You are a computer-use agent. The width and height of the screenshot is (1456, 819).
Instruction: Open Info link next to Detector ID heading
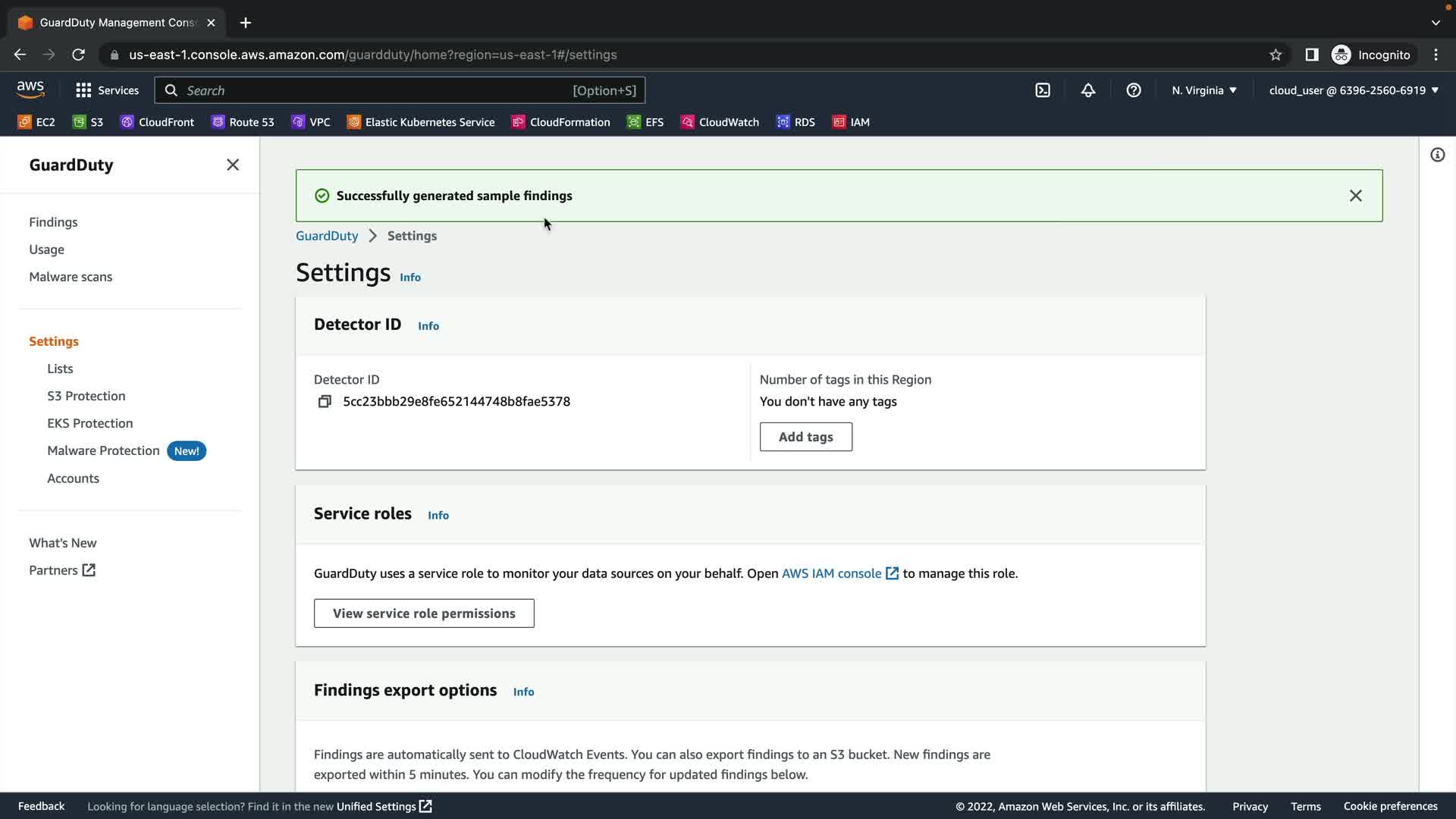pyautogui.click(x=428, y=326)
